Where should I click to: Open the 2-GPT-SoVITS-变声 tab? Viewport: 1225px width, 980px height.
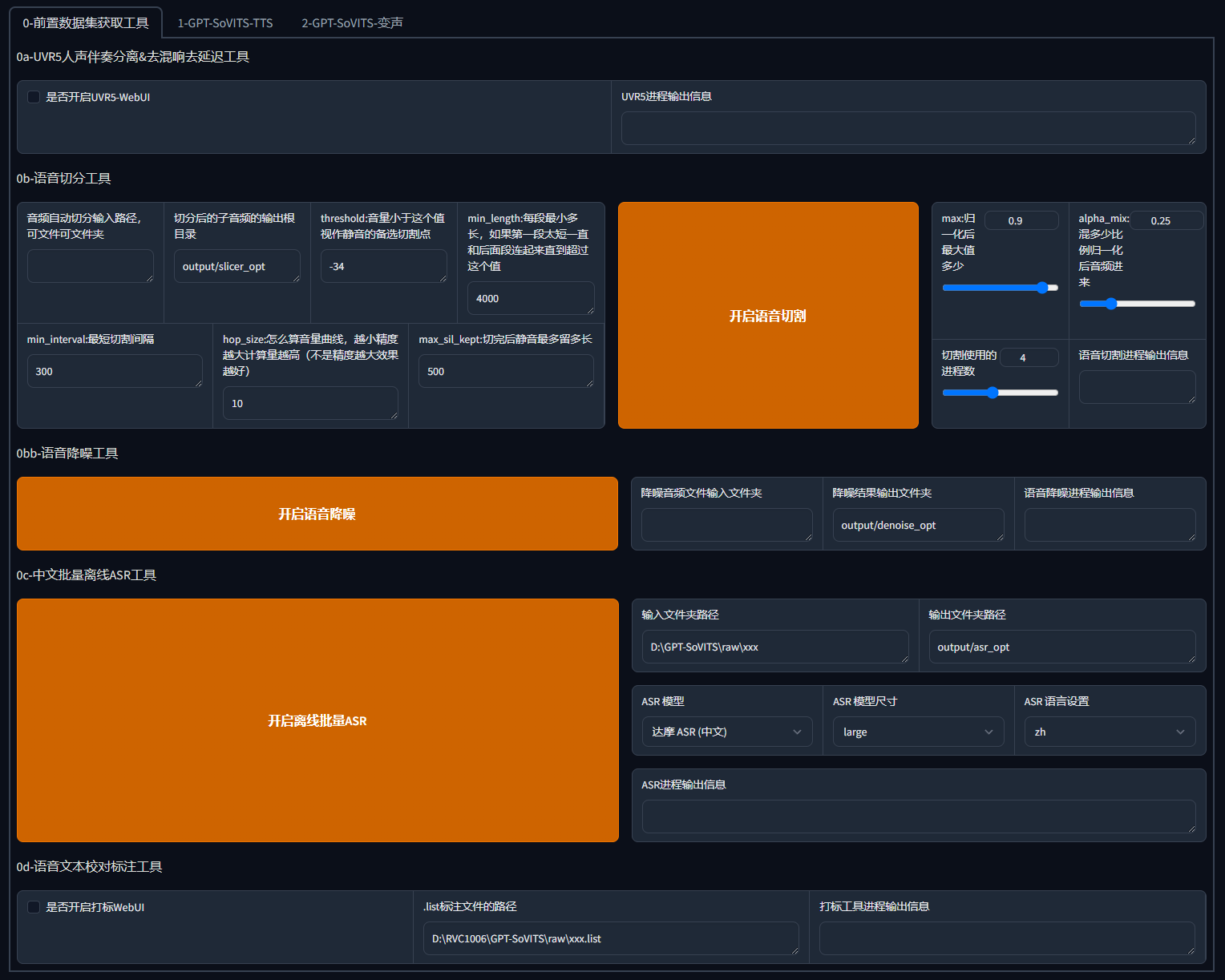click(x=352, y=22)
